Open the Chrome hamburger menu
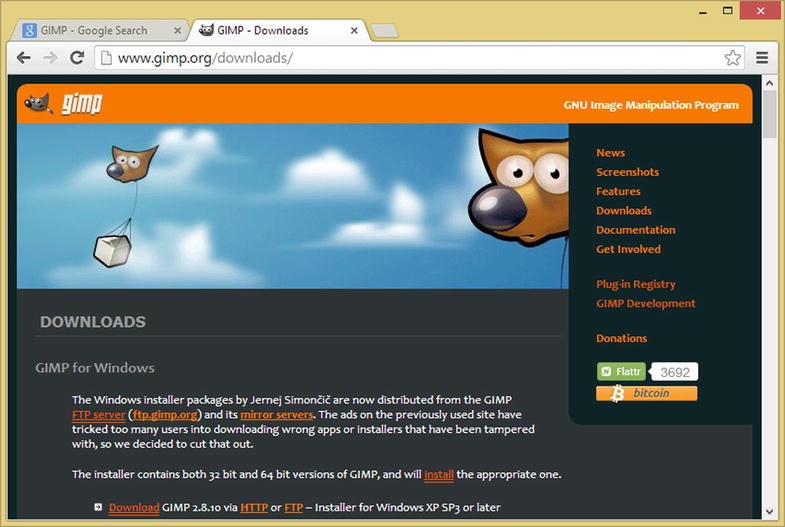Viewport: 785px width, 527px height. point(762,58)
